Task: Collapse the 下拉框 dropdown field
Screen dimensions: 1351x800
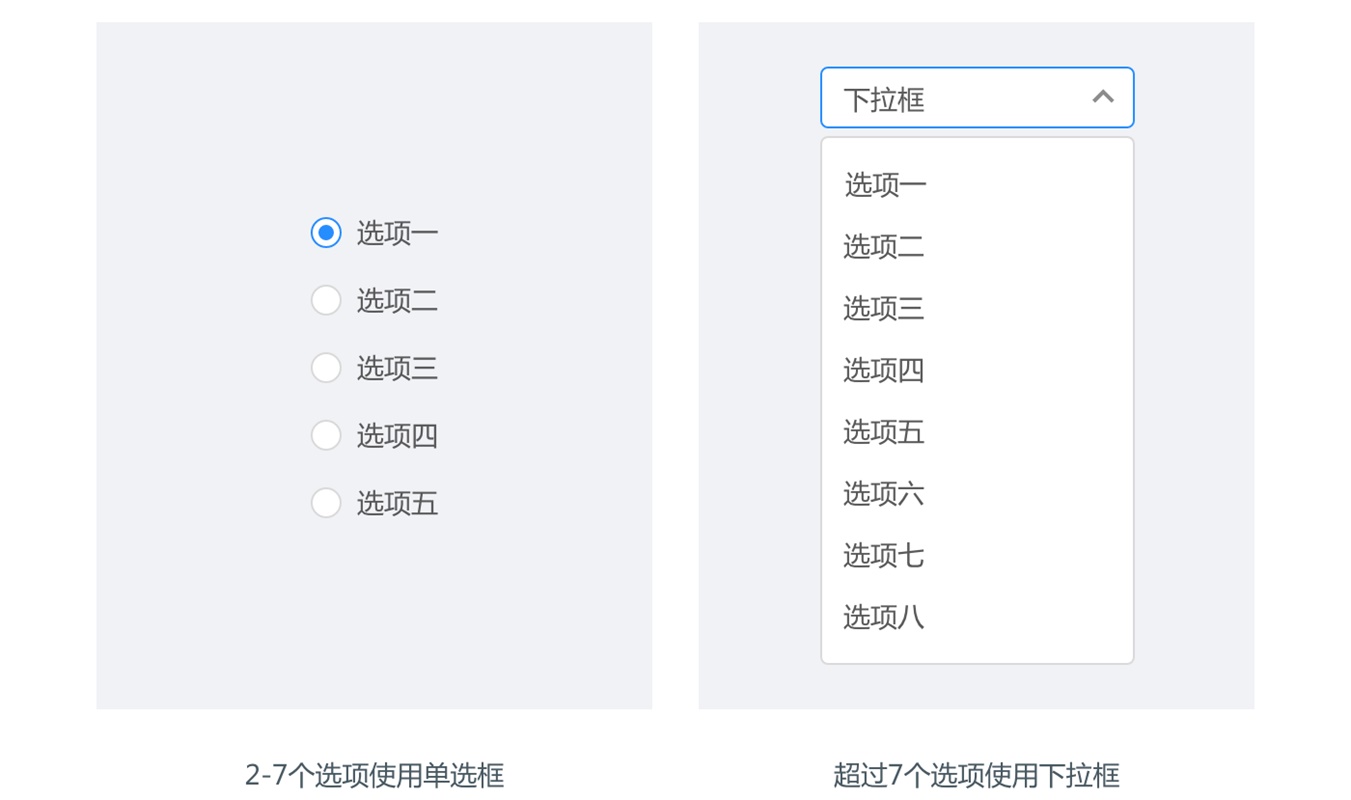Action: (977, 98)
